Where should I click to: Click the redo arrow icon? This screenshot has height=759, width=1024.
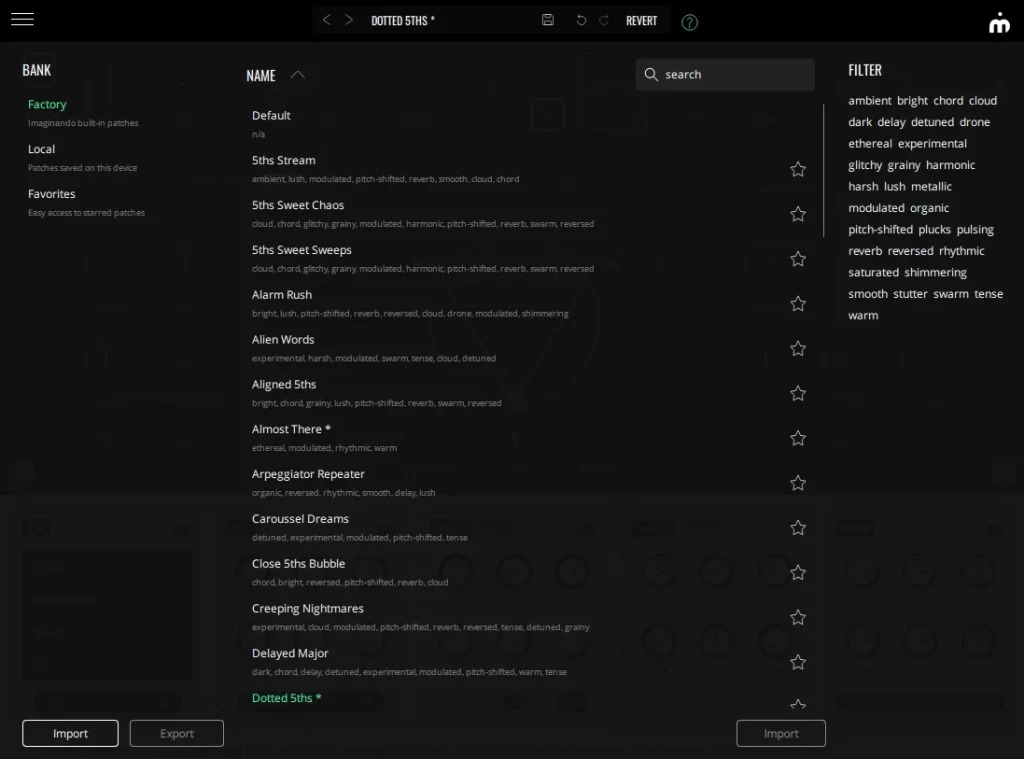click(x=604, y=20)
